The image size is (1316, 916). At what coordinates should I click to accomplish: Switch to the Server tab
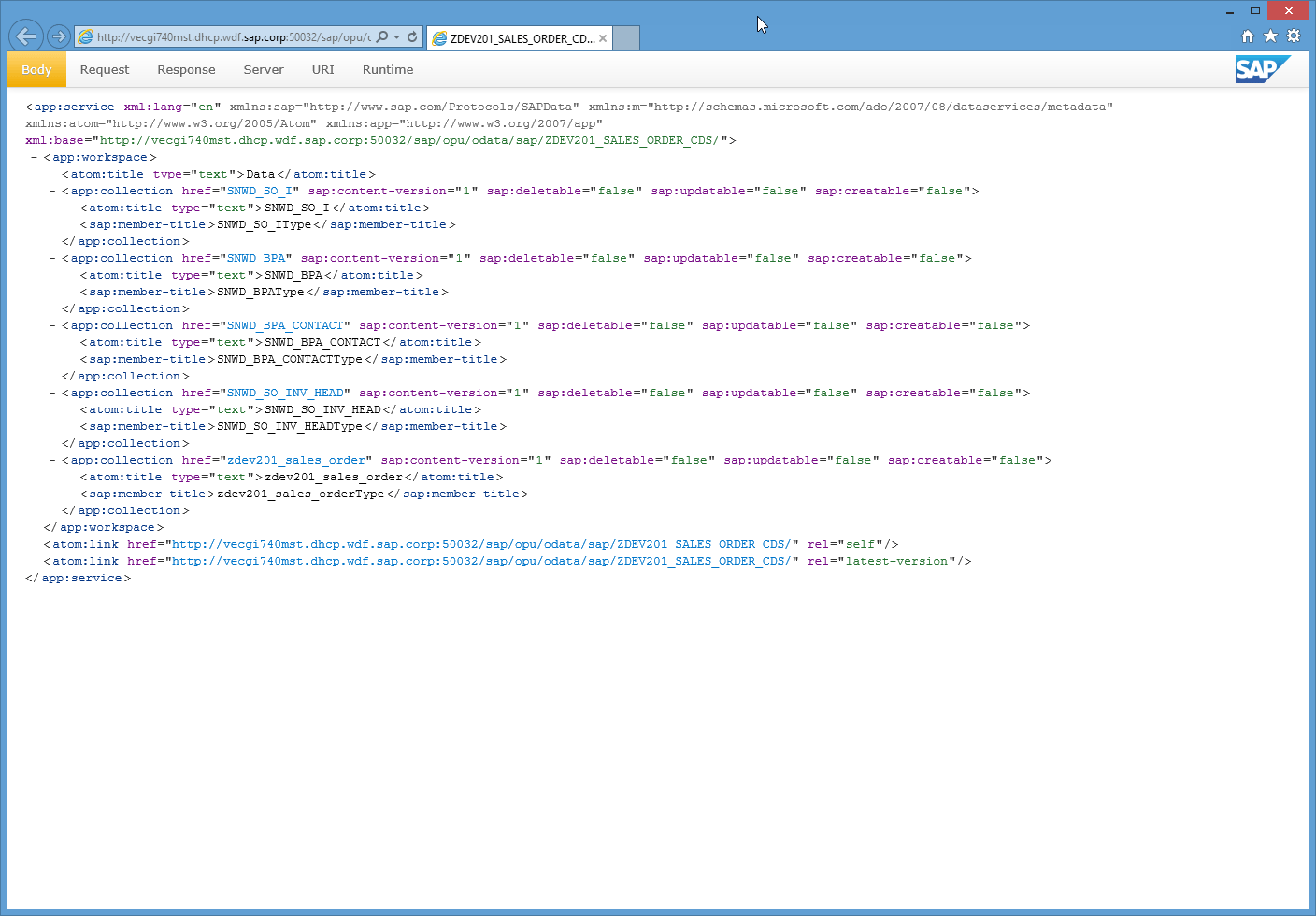[x=264, y=69]
